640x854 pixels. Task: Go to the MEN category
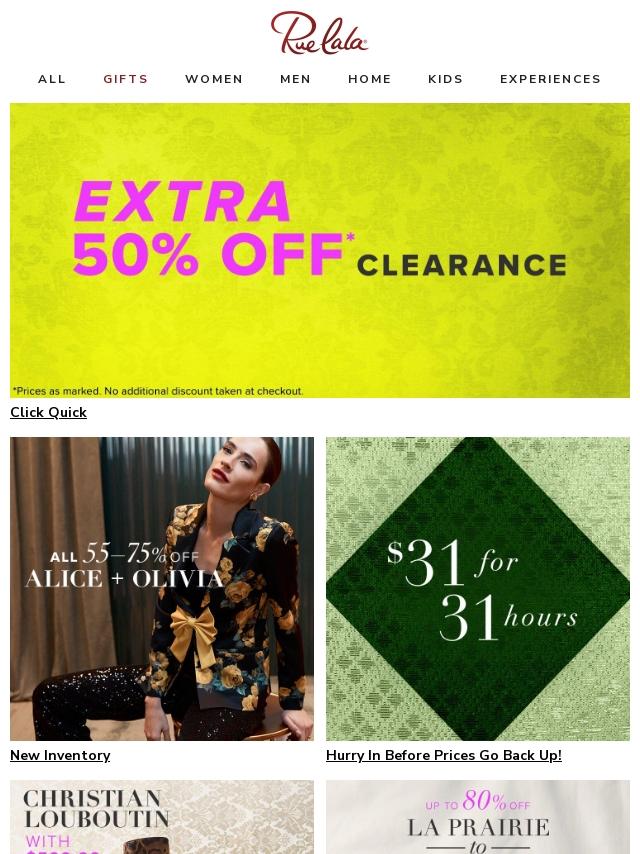[295, 79]
